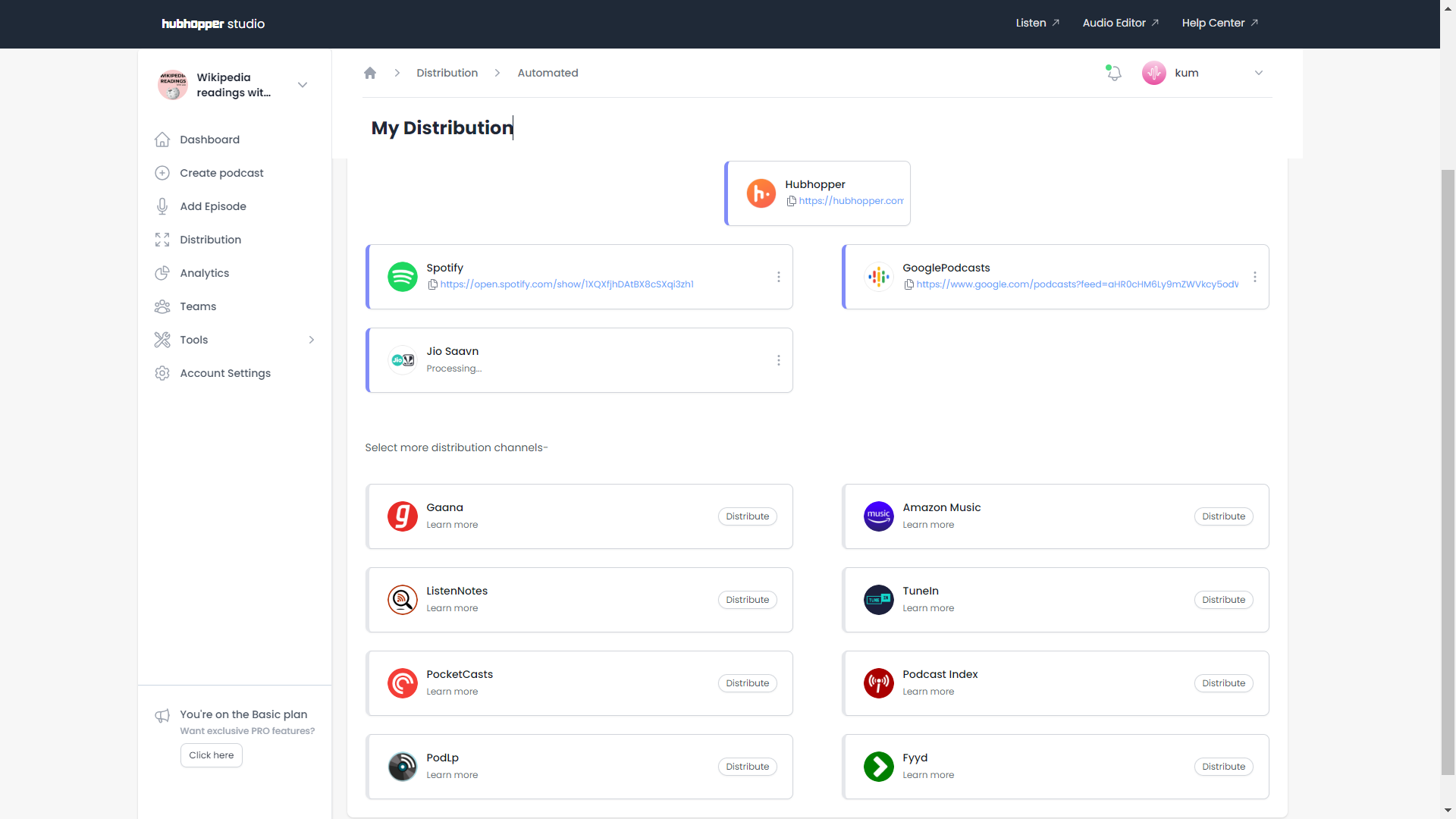Image resolution: width=1456 pixels, height=819 pixels.
Task: Expand the Tools submenu chevron
Action: click(312, 340)
